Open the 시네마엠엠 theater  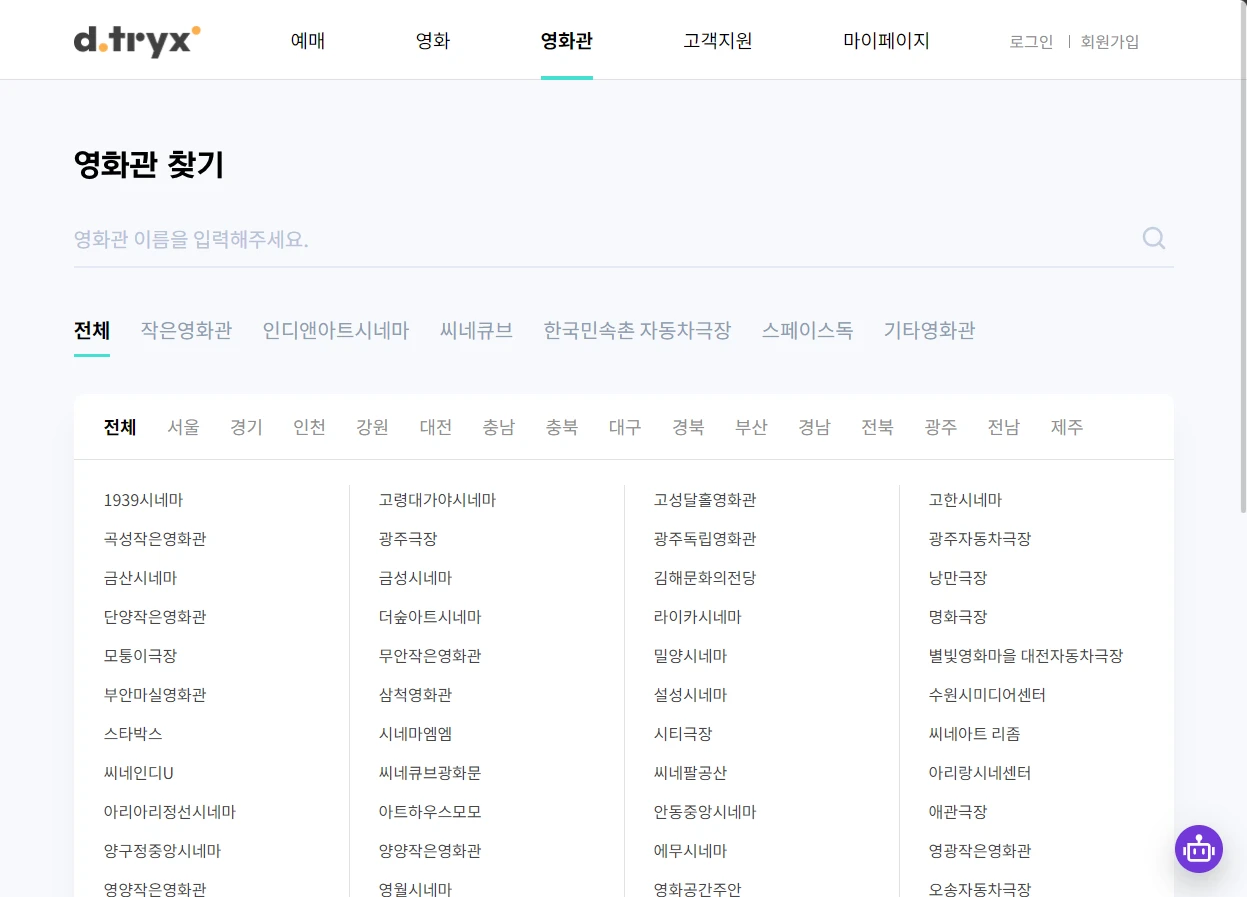coord(415,734)
